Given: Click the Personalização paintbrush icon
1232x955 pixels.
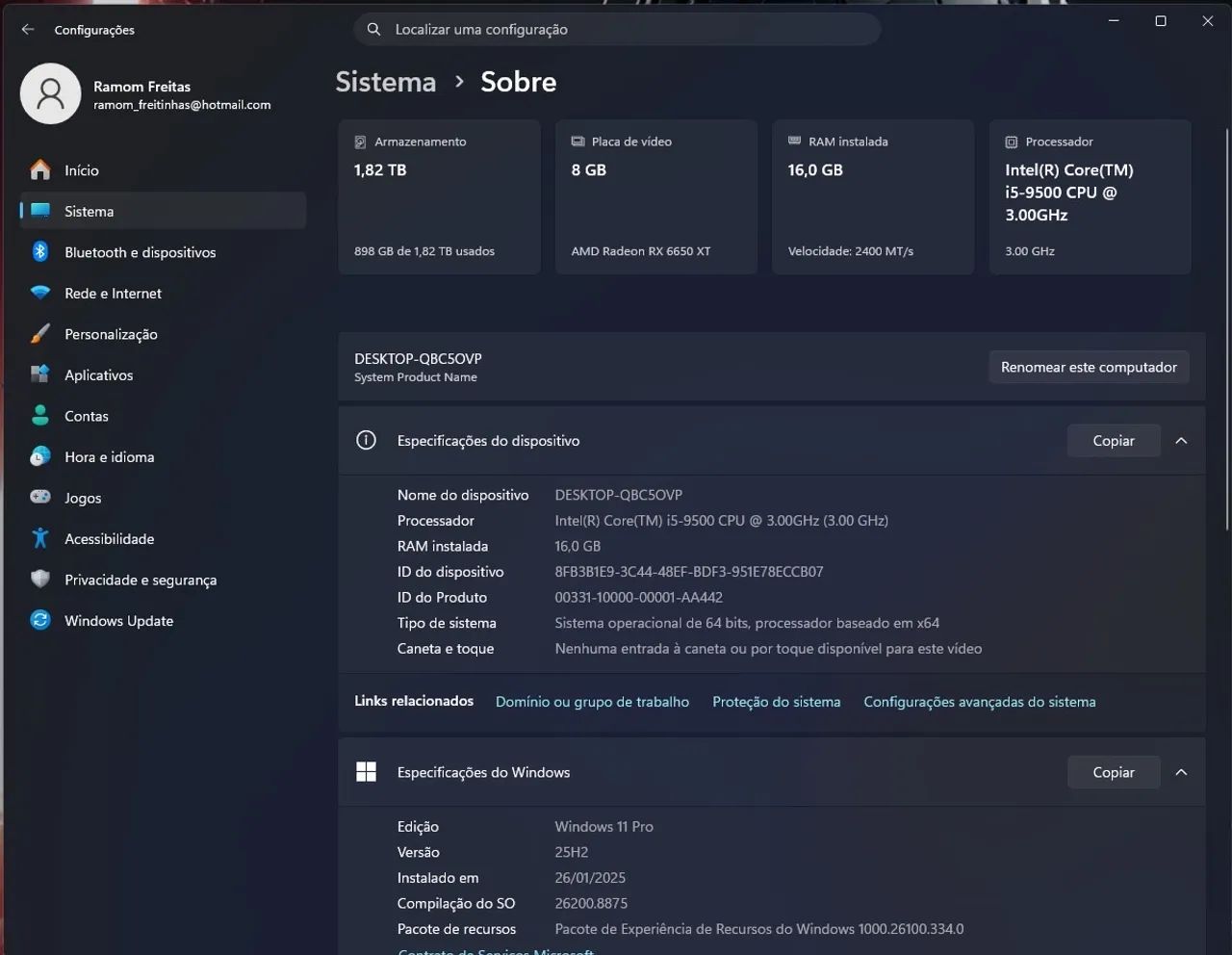Looking at the screenshot, I should pos(40,334).
